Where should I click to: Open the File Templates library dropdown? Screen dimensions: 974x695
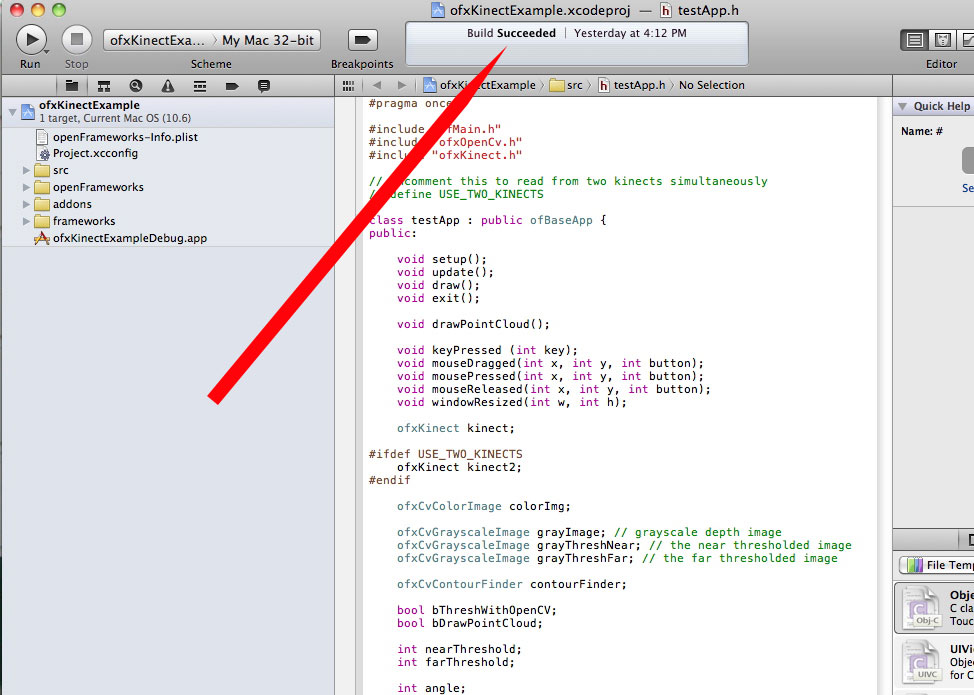tap(938, 565)
